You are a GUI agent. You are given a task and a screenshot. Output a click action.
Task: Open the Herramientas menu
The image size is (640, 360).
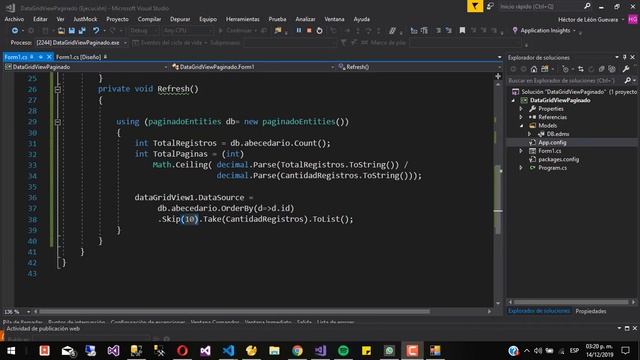point(242,19)
